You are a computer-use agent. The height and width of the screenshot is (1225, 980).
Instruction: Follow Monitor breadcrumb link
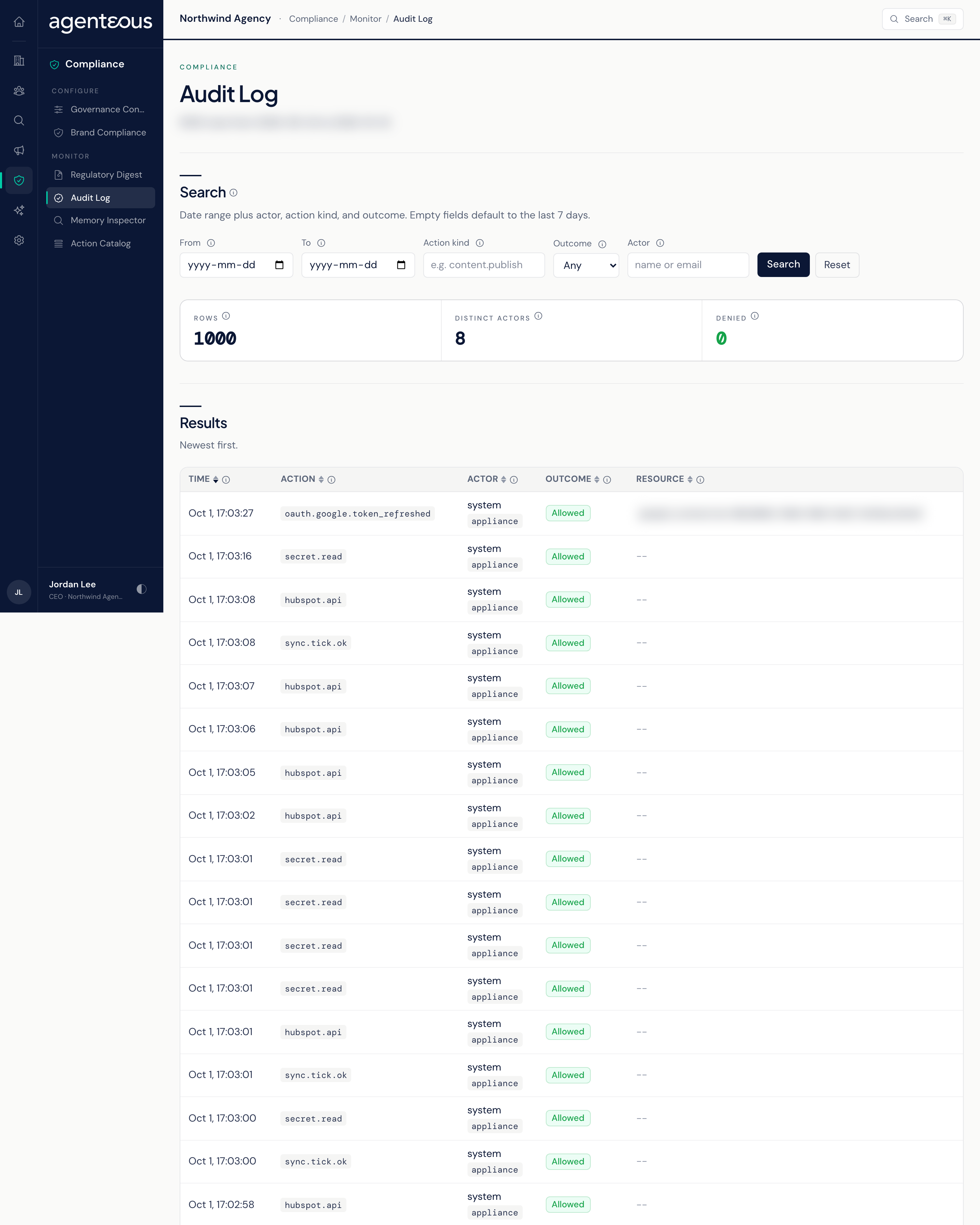tap(365, 19)
